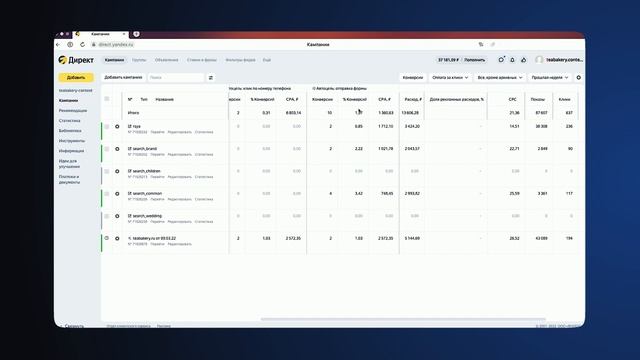Click the direct.yandex.ru address bar

coord(116,44)
